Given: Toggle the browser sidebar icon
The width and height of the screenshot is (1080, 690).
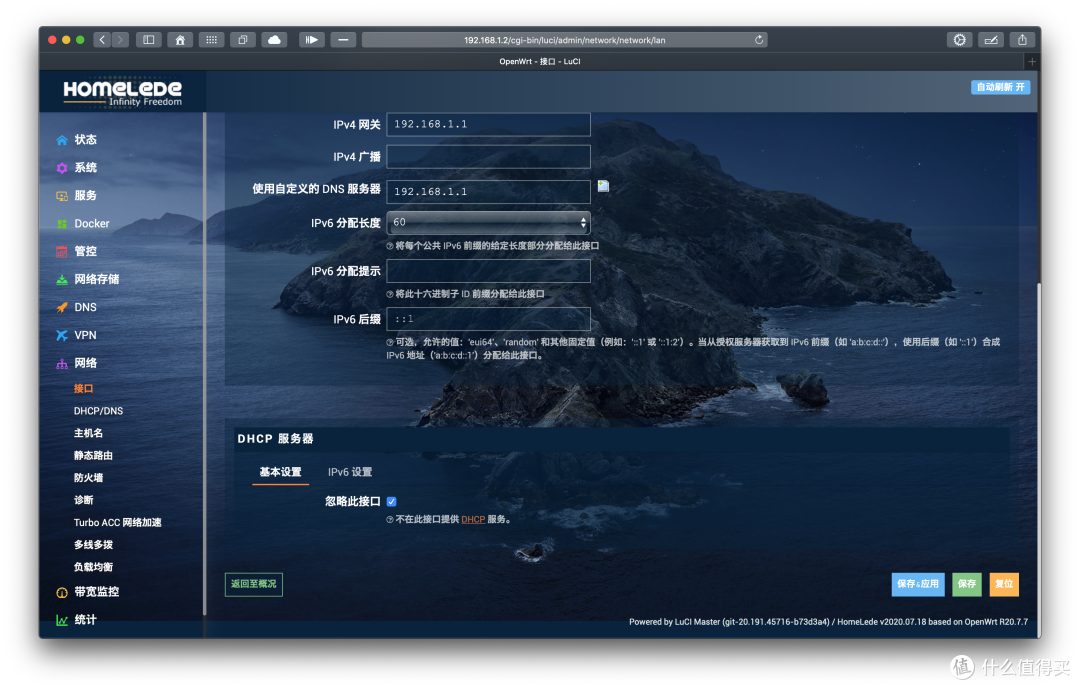Looking at the screenshot, I should tap(149, 40).
